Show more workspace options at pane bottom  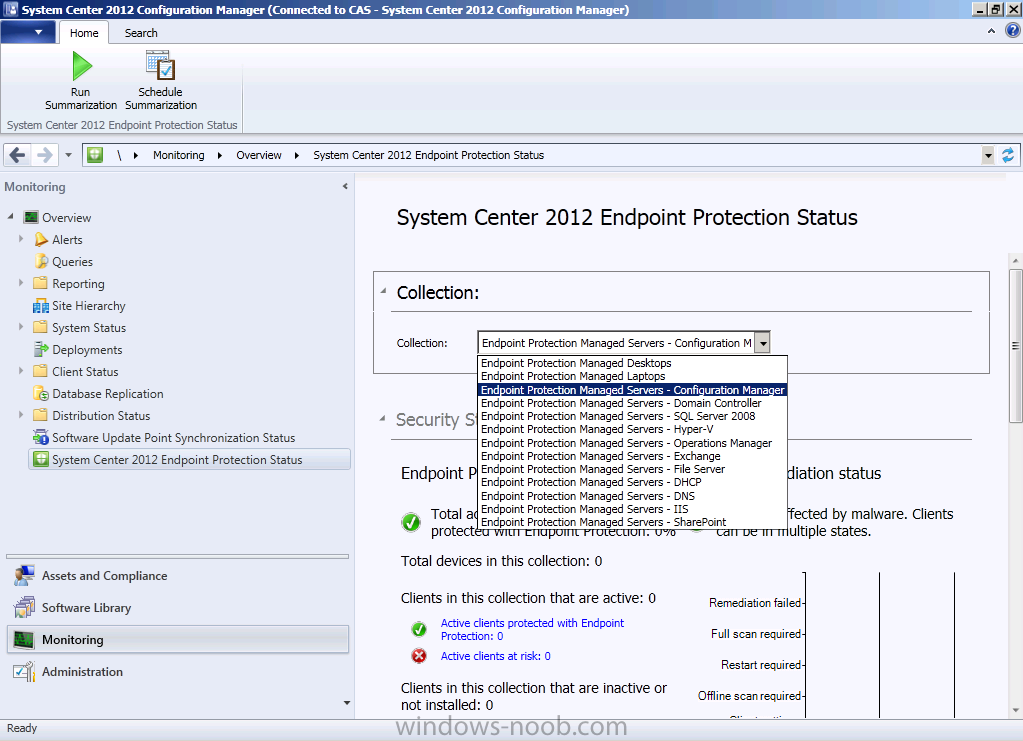pyautogui.click(x=346, y=703)
